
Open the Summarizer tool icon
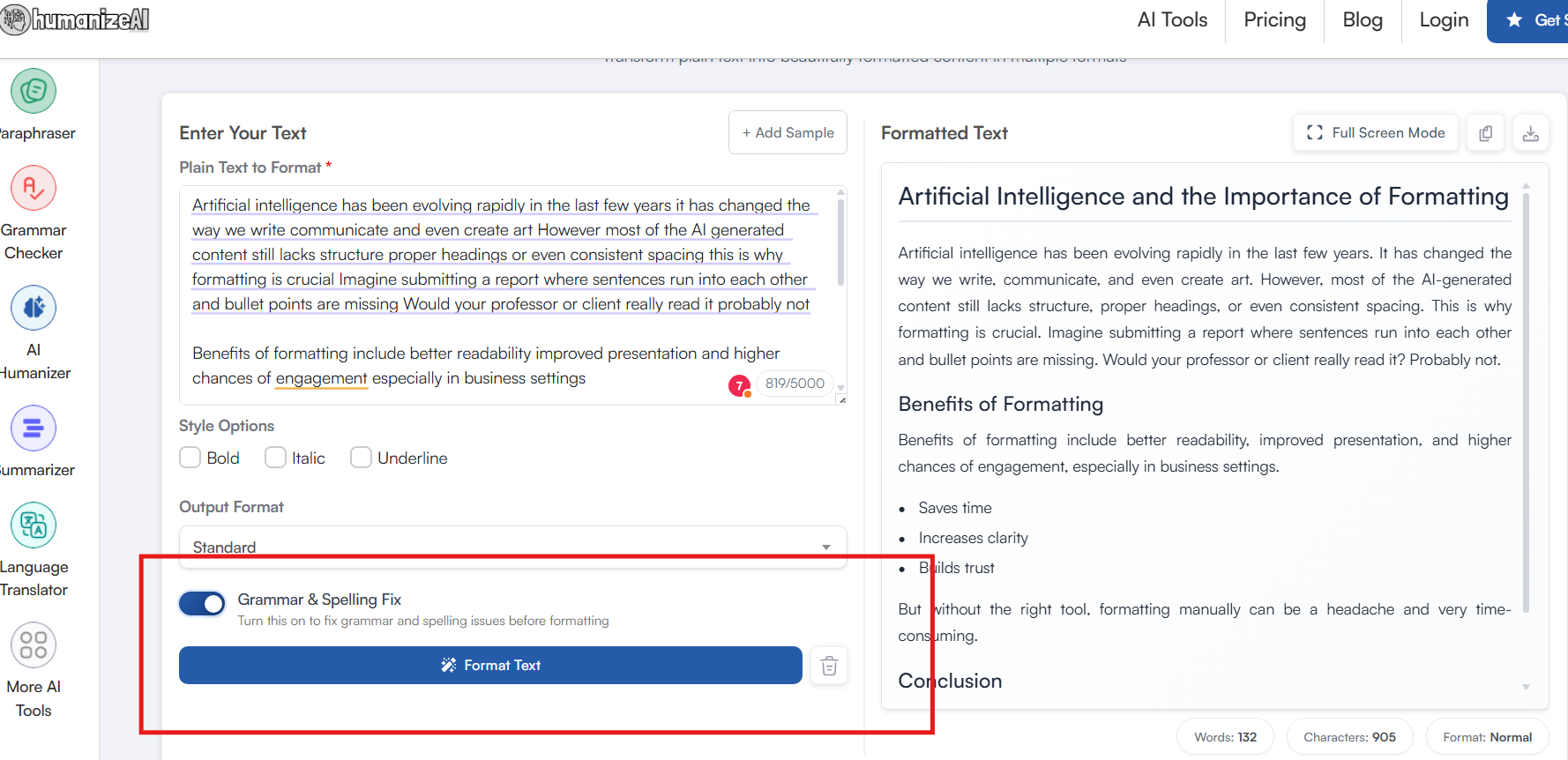tap(34, 428)
